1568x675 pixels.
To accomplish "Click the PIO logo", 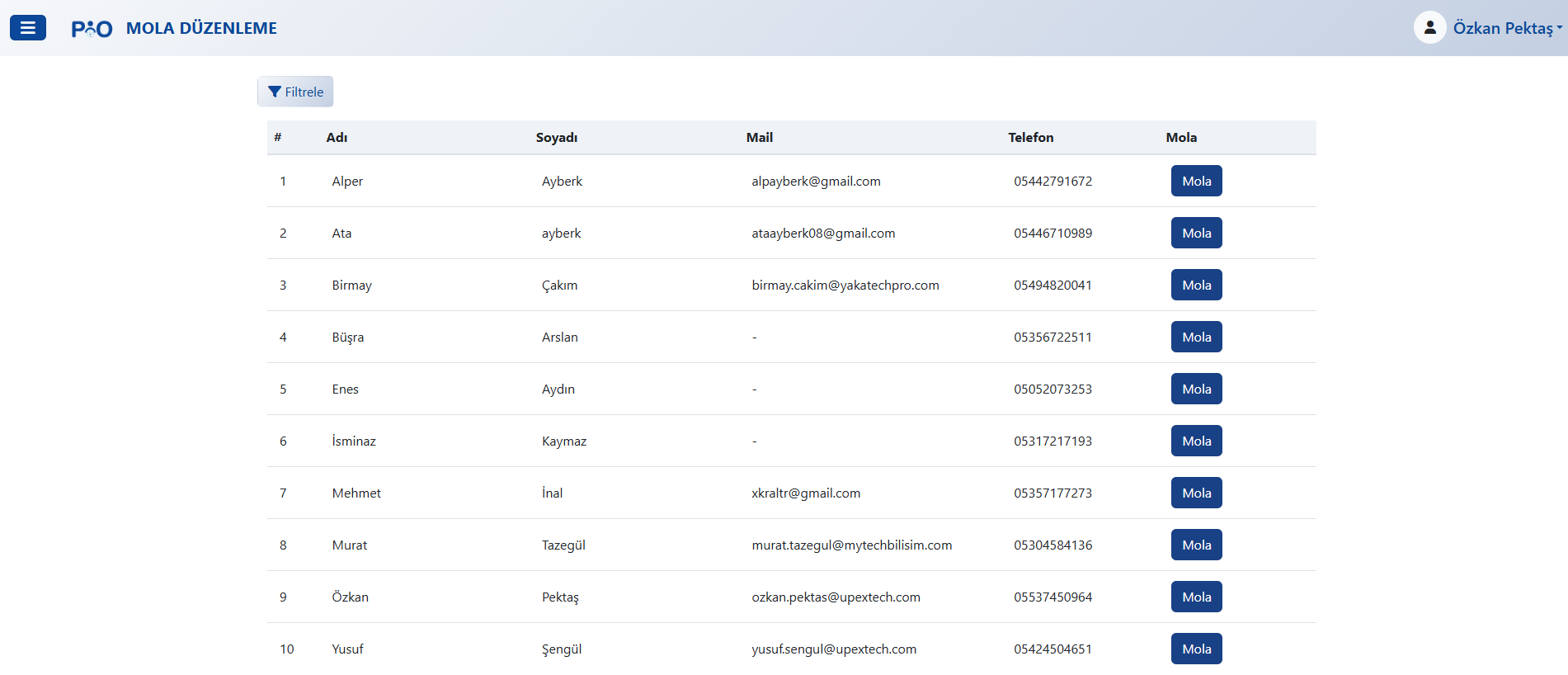I will [x=92, y=29].
